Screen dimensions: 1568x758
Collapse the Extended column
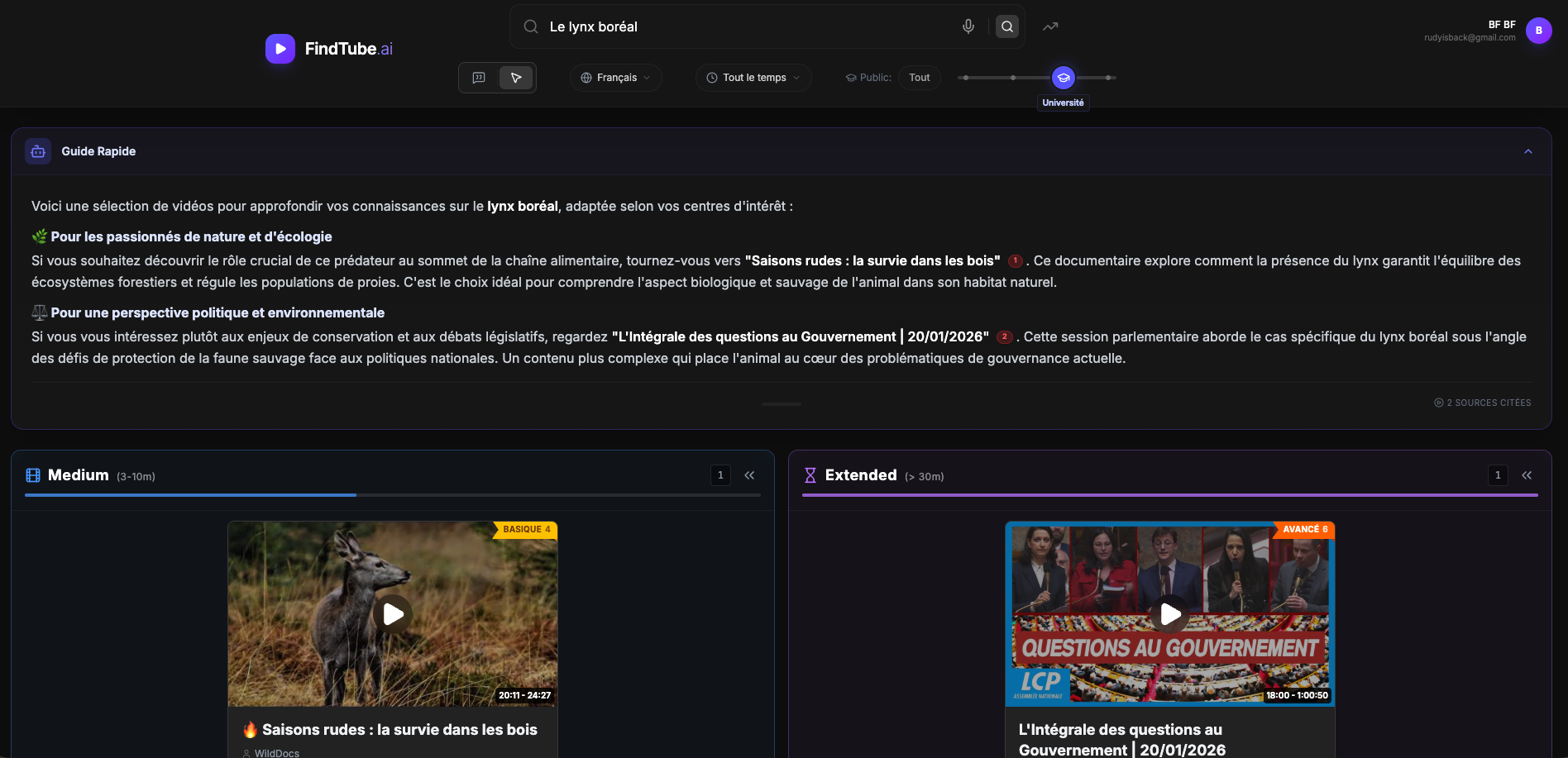pos(1527,475)
